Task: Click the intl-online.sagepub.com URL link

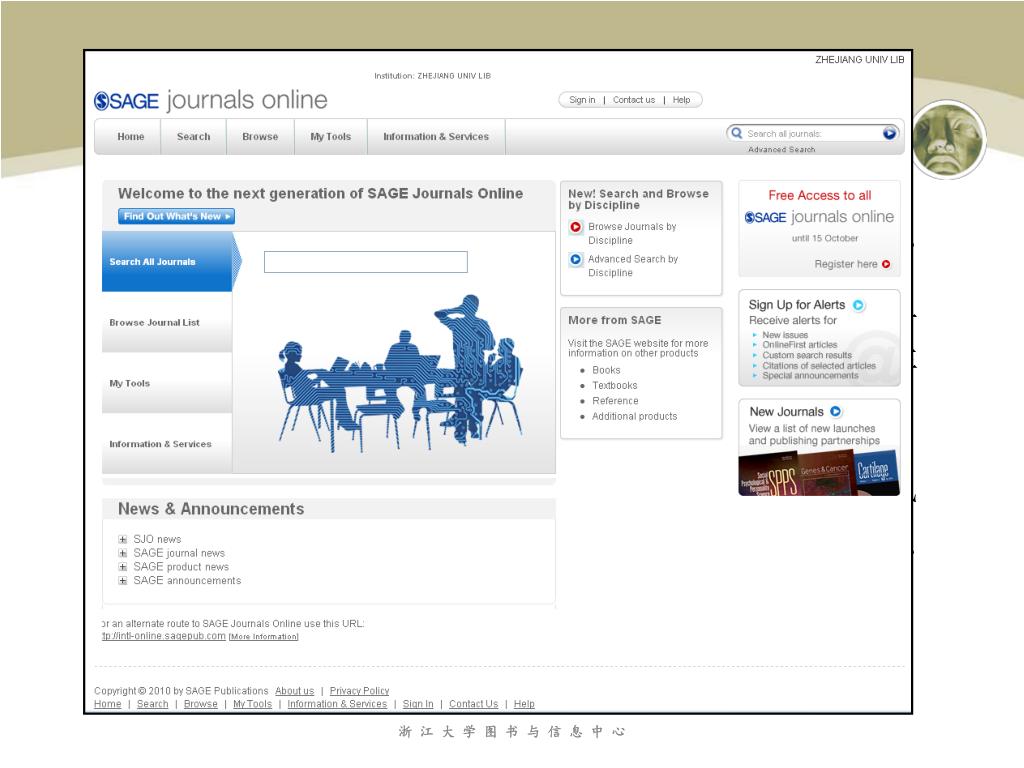Action: [x=164, y=636]
